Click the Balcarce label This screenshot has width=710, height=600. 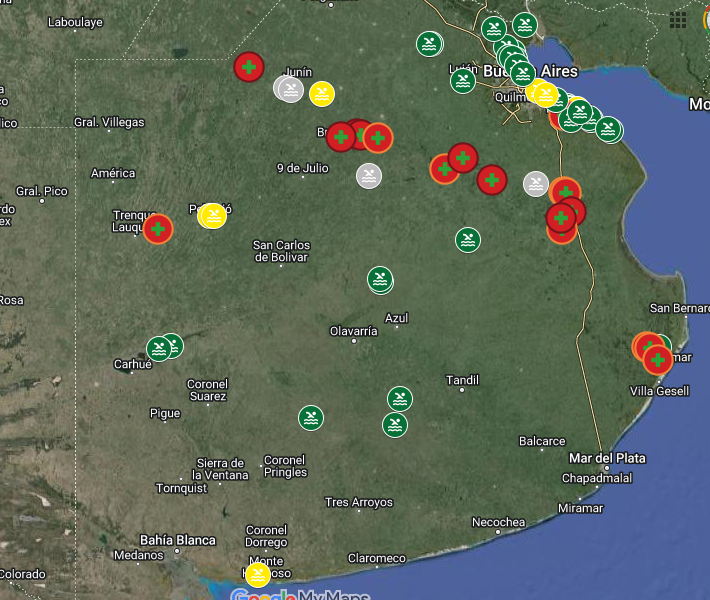pos(542,441)
